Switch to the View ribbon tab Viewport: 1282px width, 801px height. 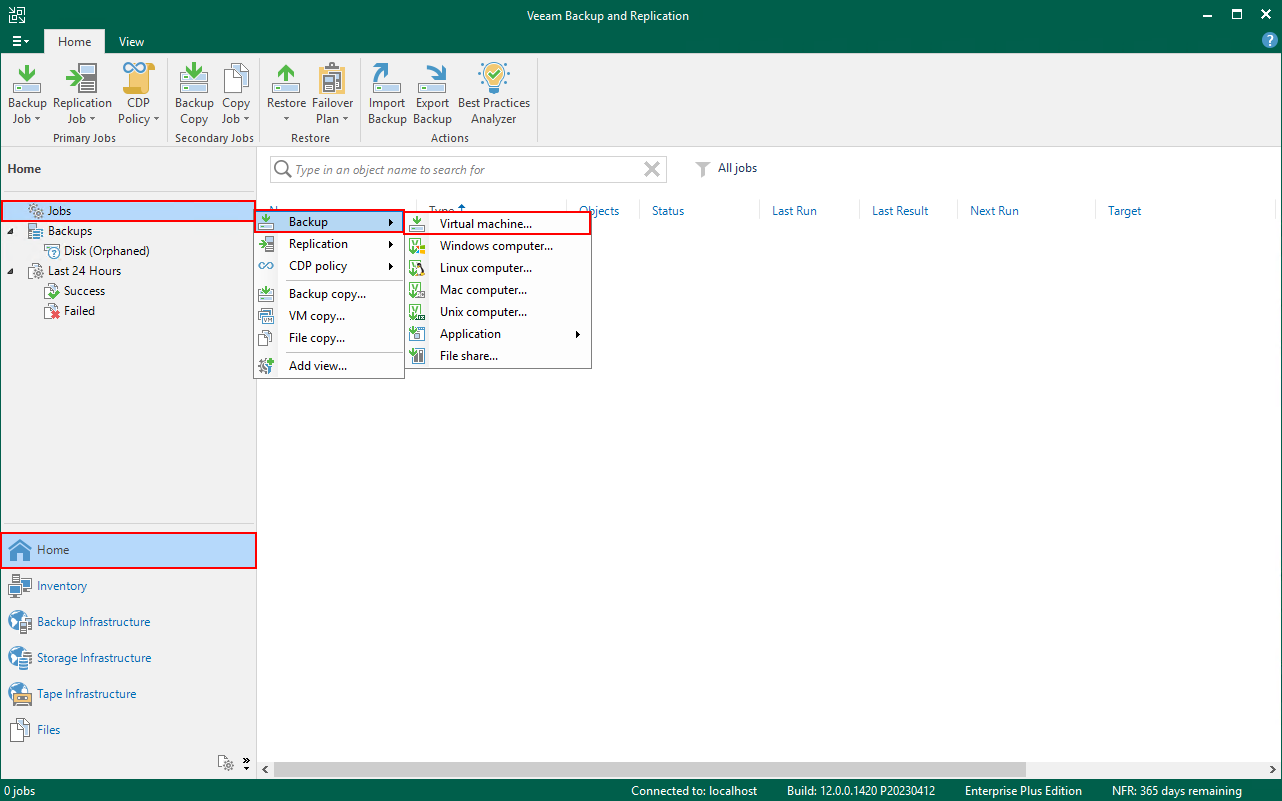click(x=131, y=42)
